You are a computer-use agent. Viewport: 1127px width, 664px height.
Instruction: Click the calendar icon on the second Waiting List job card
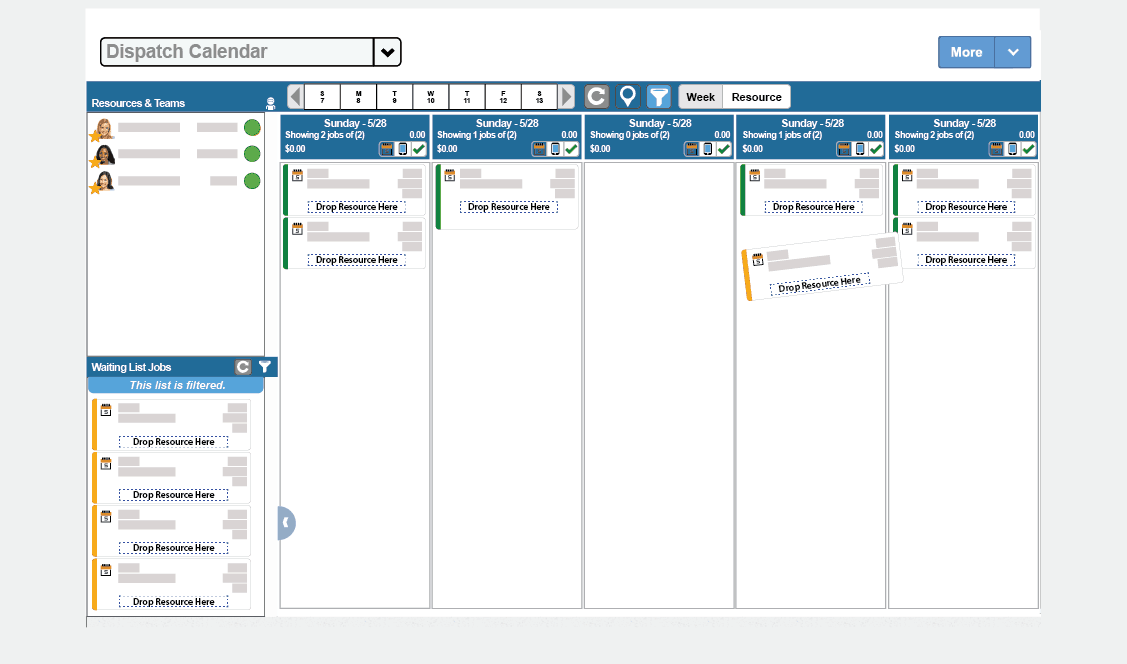pos(106,464)
